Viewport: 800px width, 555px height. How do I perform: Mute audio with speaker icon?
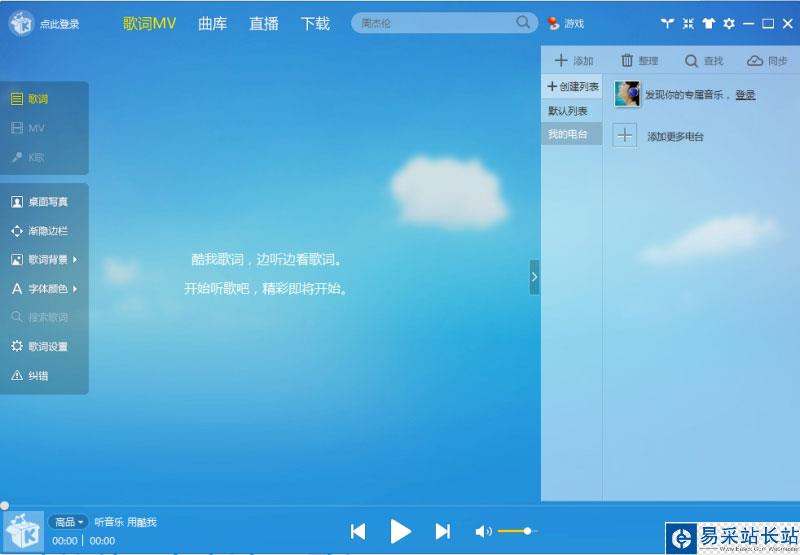[483, 532]
